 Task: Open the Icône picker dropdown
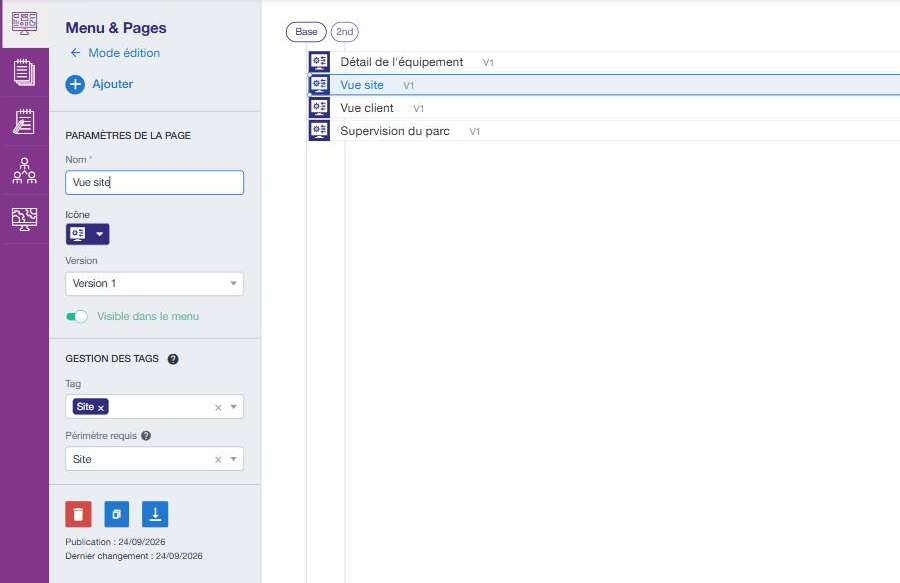[x=87, y=234]
